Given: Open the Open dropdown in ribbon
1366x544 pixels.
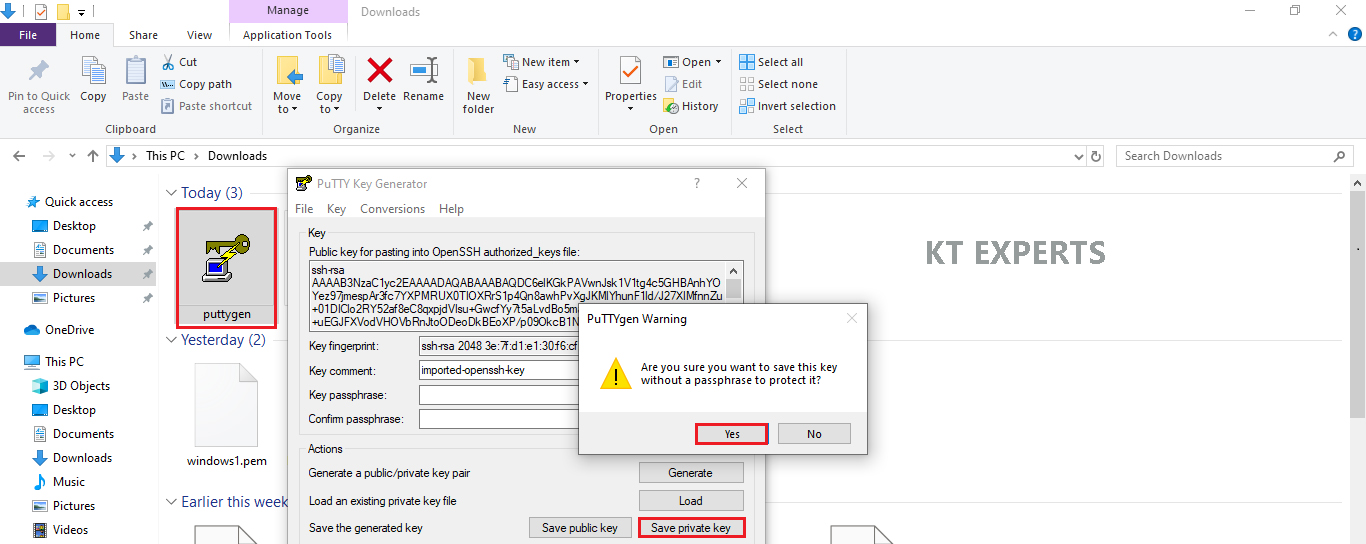Looking at the screenshot, I should 692,62.
